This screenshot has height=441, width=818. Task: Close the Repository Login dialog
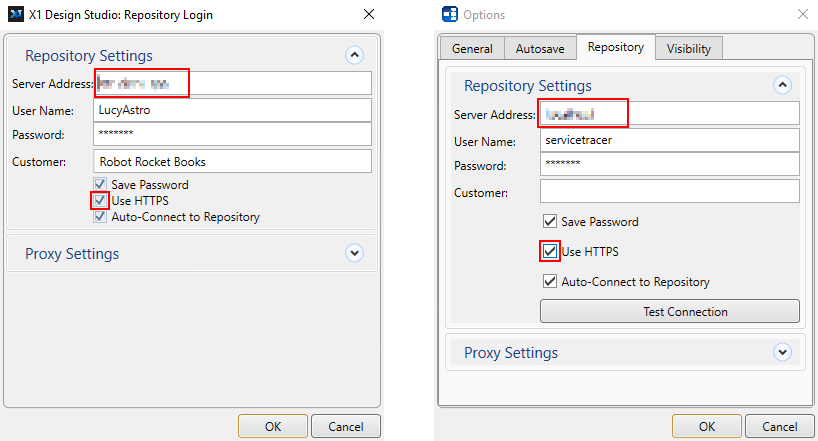coord(368,15)
